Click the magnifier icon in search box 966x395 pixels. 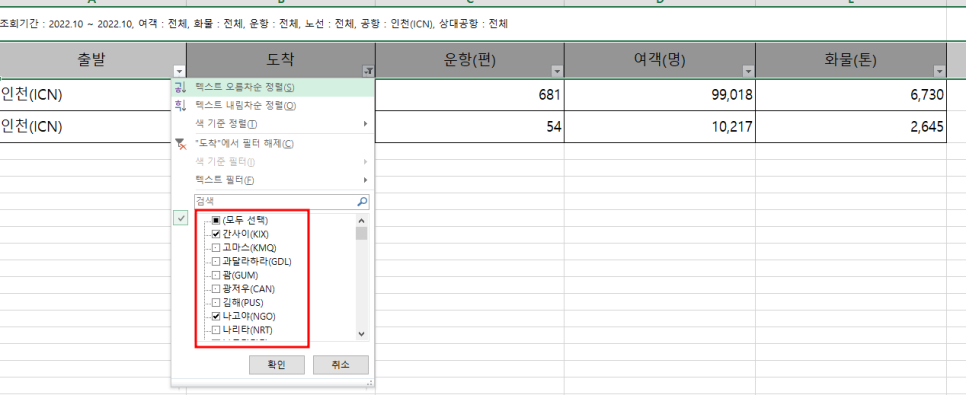(362, 202)
